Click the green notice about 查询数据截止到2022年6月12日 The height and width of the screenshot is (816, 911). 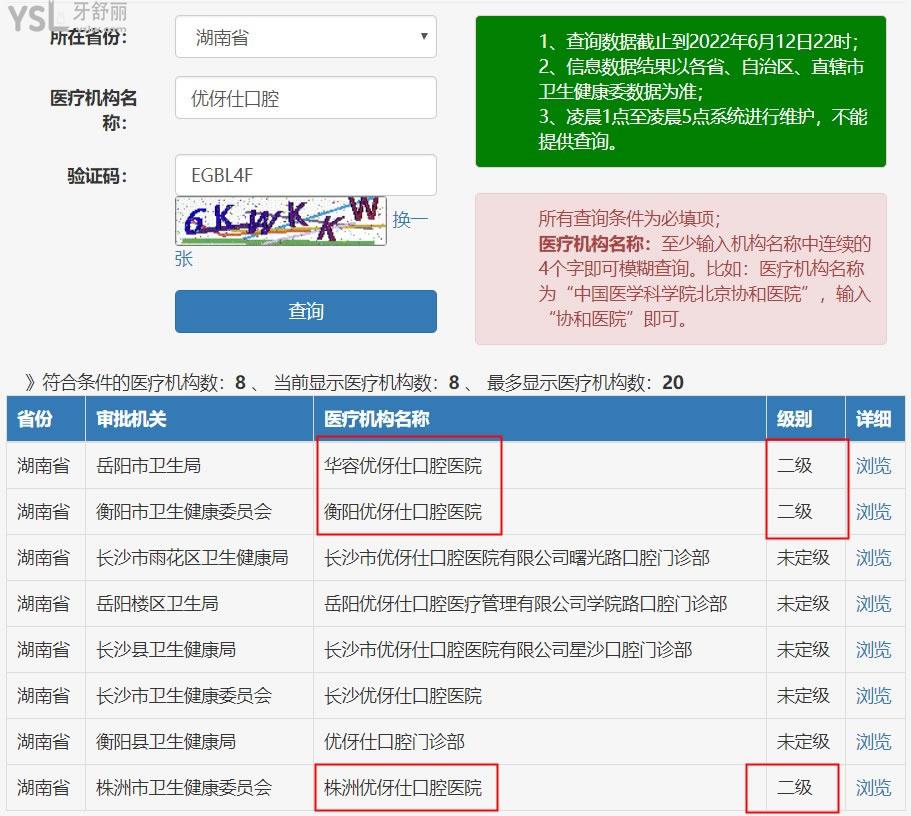pos(681,91)
